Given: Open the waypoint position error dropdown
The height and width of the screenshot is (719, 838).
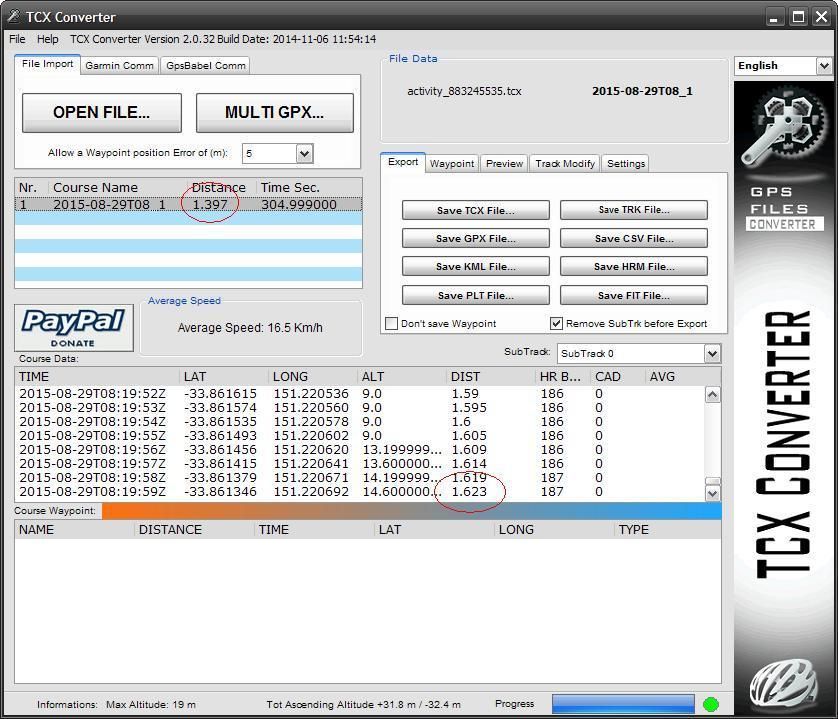Looking at the screenshot, I should coord(304,154).
